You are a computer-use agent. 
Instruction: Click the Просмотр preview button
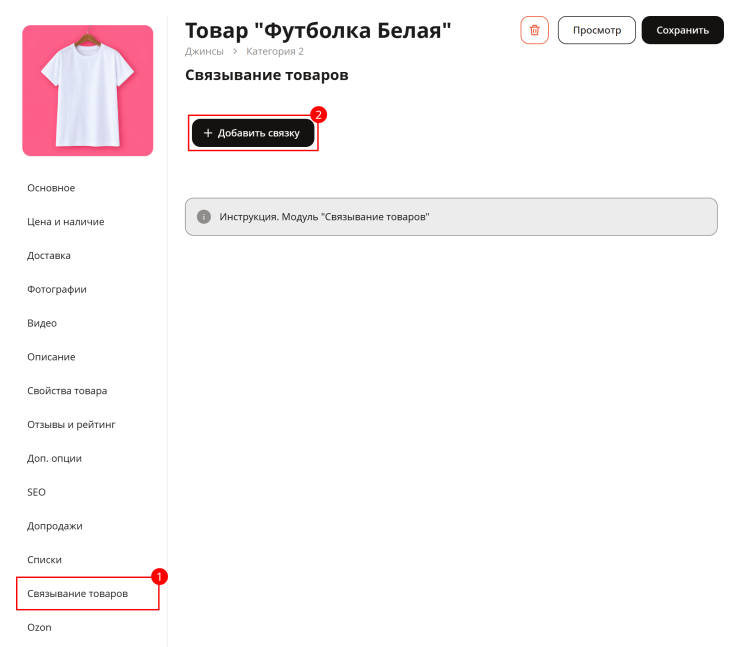point(597,30)
